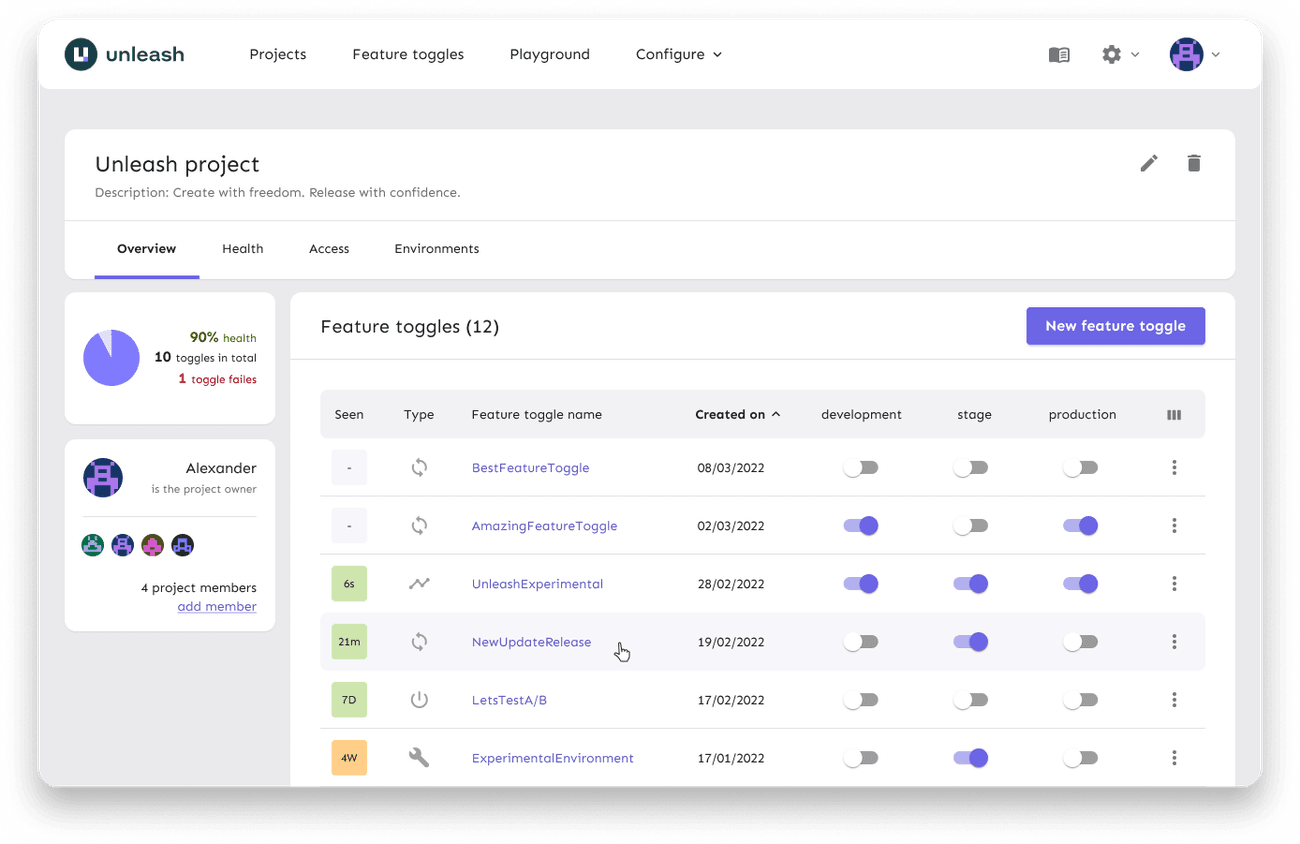Click release type icon for AmazingFeatureToggle

419,526
